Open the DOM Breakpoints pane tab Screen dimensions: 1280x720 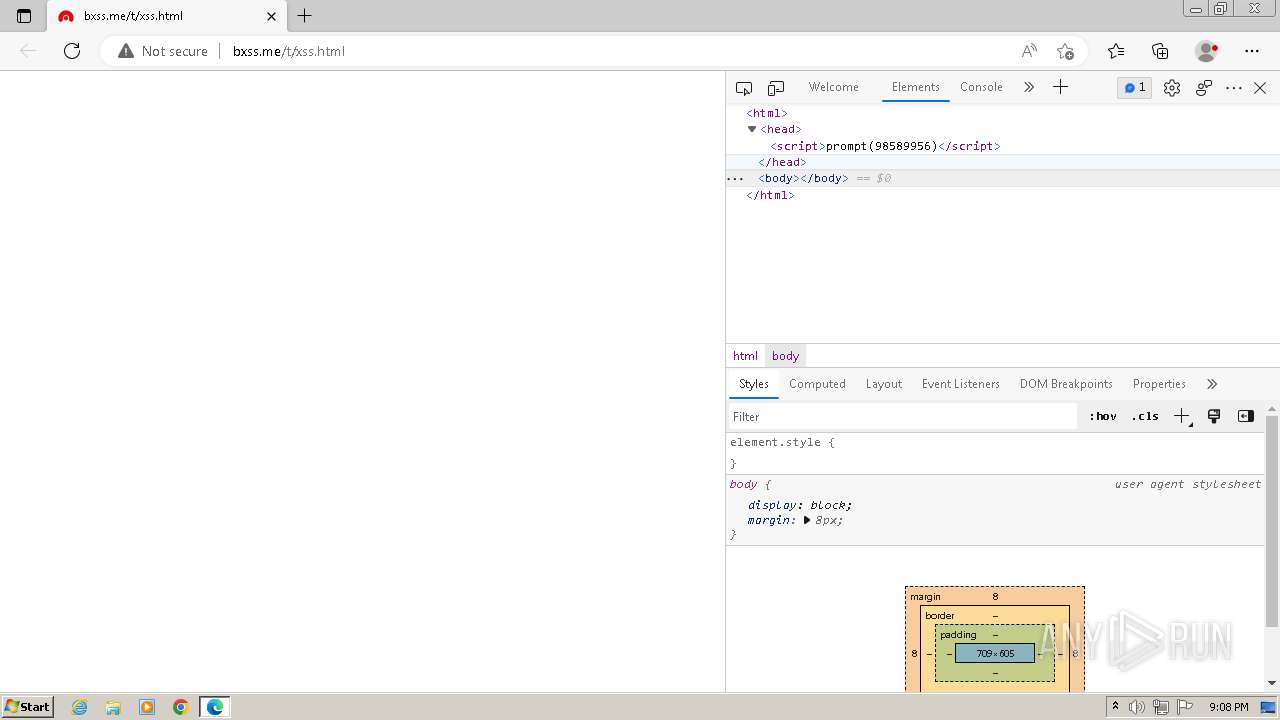pyautogui.click(x=1066, y=384)
